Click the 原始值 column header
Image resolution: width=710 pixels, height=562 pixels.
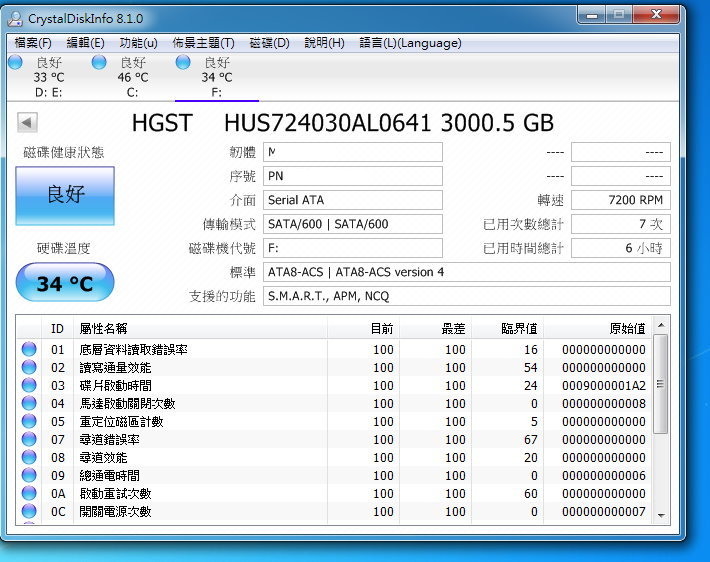point(598,328)
